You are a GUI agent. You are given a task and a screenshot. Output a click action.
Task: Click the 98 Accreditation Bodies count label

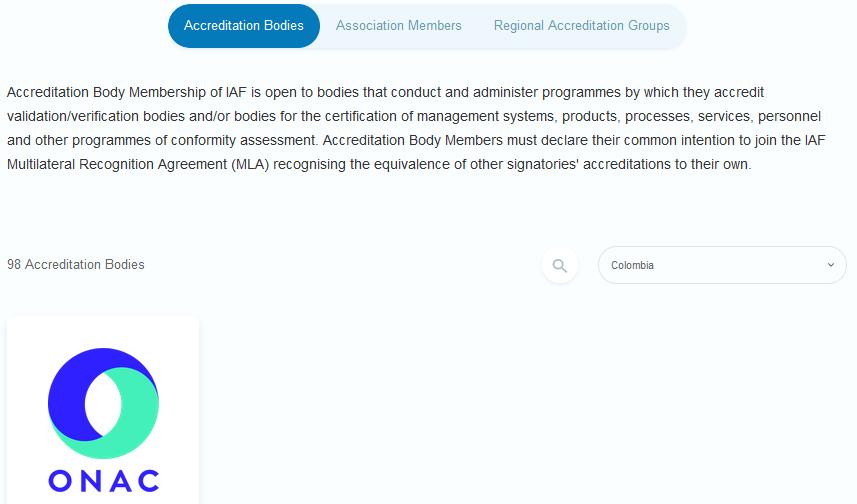coord(76,265)
